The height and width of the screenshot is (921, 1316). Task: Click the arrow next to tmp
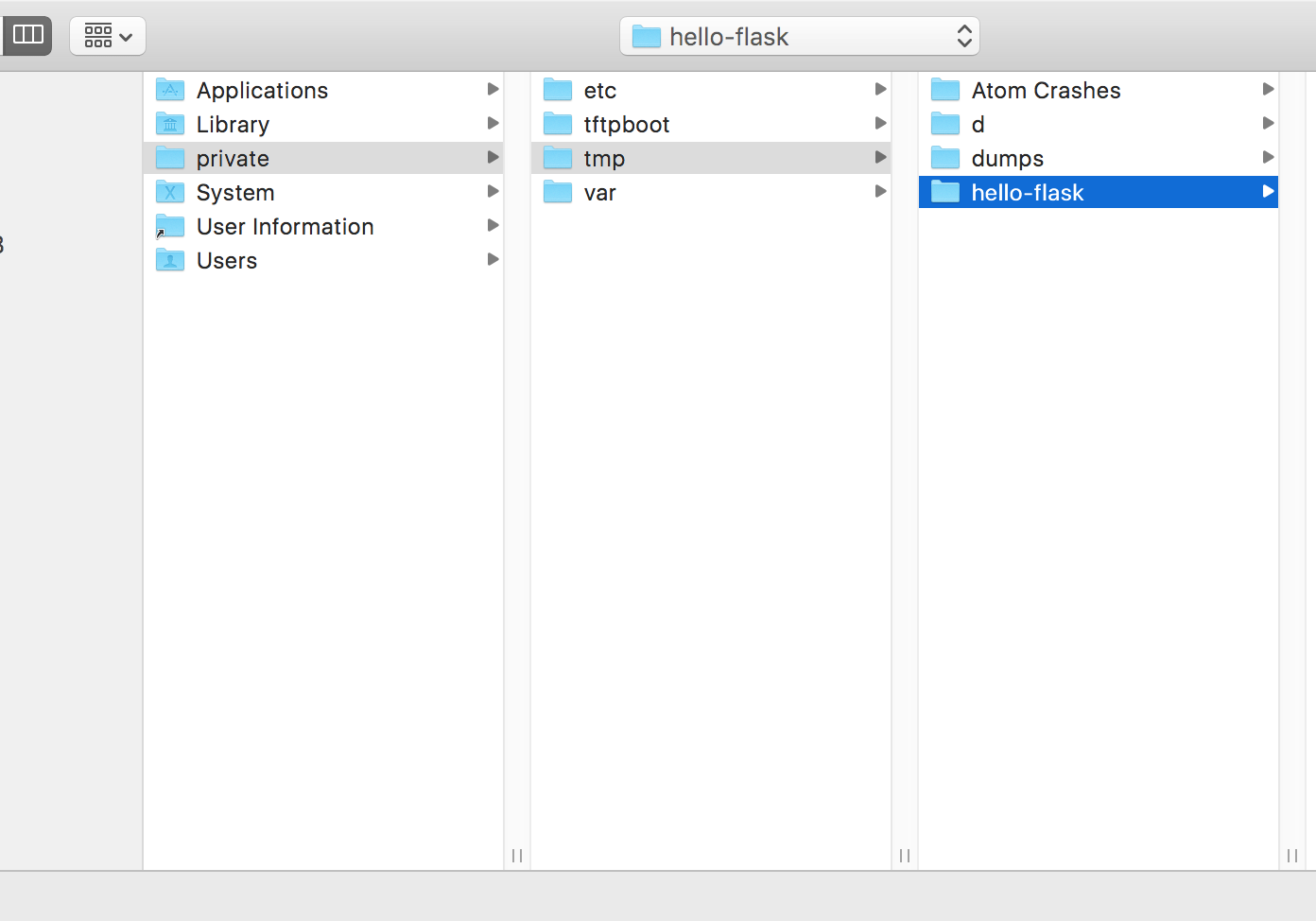pos(880,157)
